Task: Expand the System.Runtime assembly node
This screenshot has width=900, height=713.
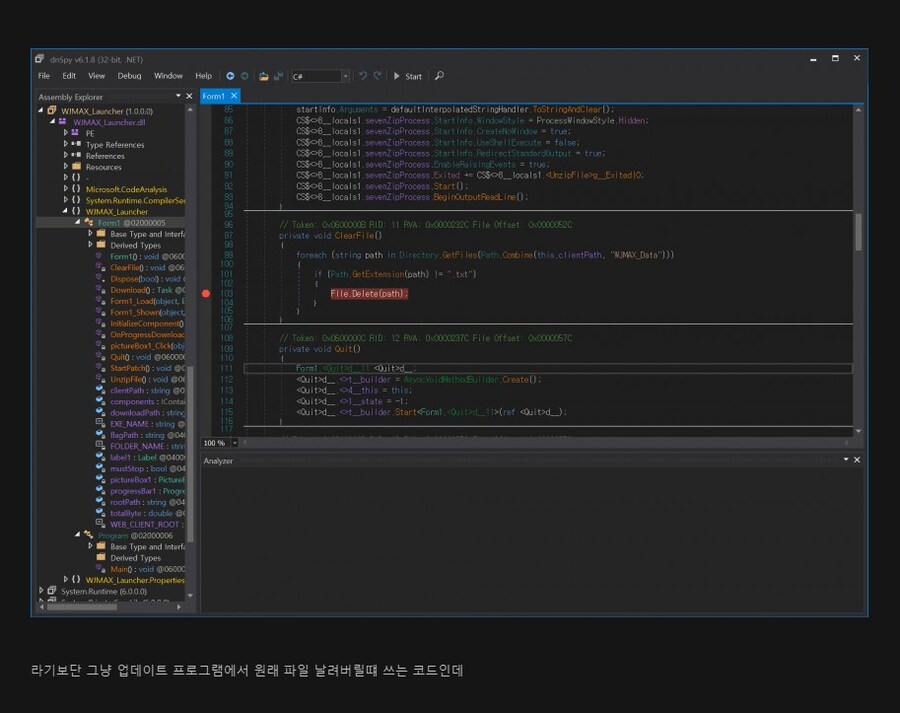Action: (x=41, y=591)
